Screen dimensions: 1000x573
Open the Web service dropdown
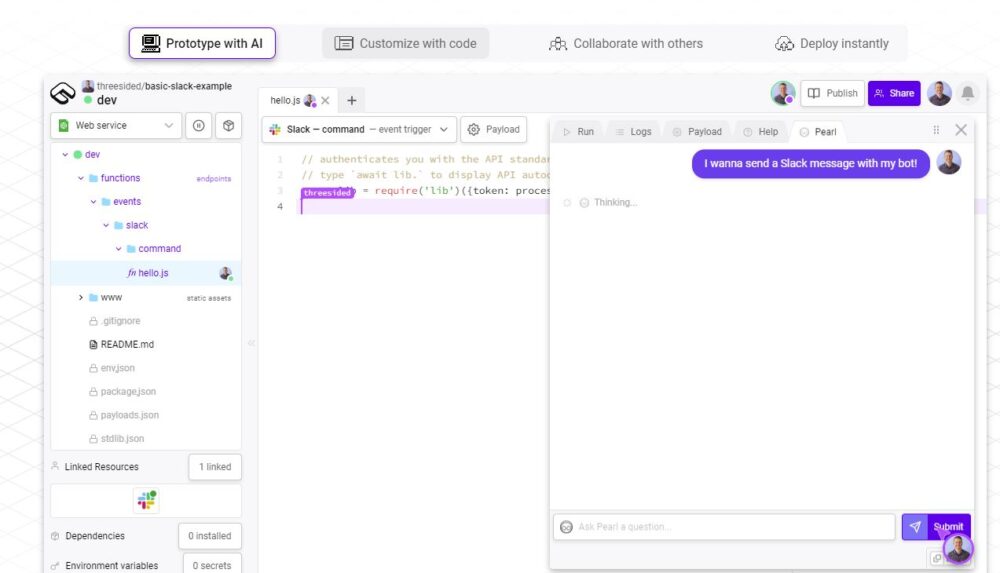coord(116,126)
